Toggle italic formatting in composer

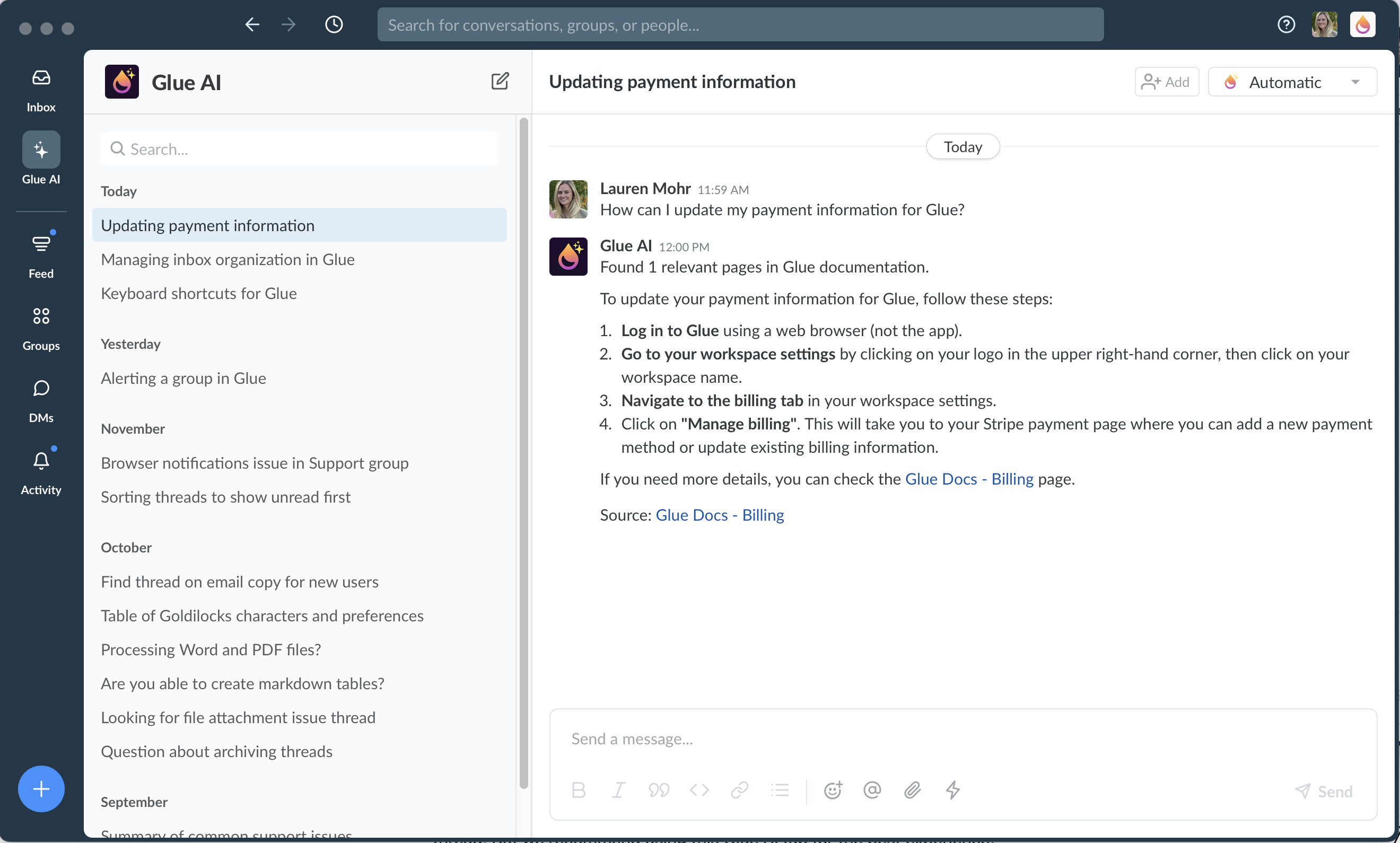pos(618,790)
